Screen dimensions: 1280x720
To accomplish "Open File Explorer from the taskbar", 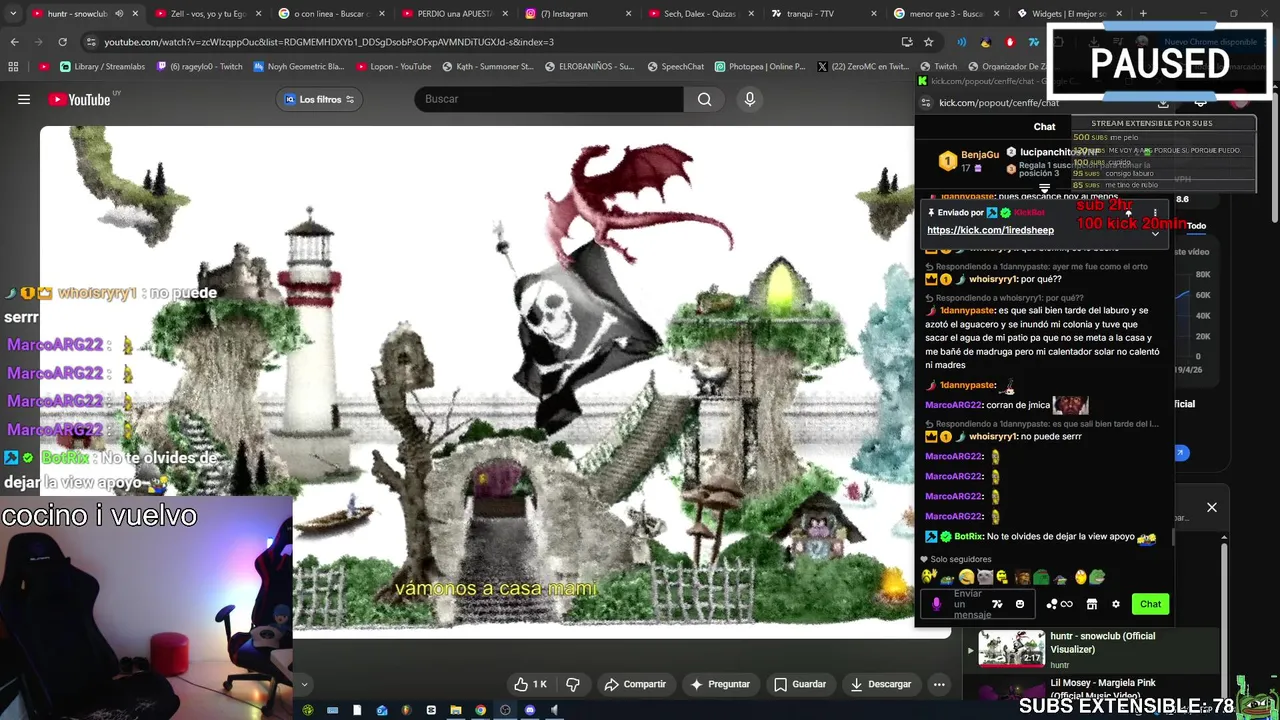I will 455,710.
